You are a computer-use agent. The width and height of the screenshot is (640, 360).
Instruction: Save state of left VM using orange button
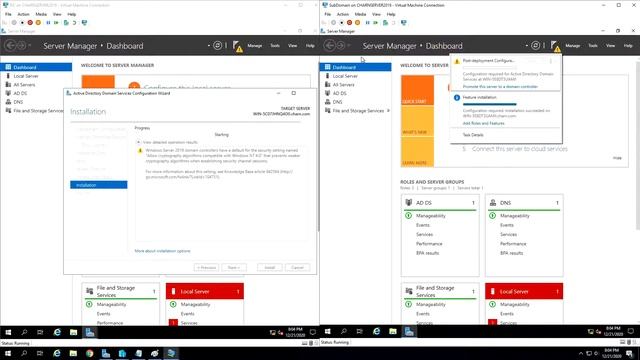coord(38,23)
